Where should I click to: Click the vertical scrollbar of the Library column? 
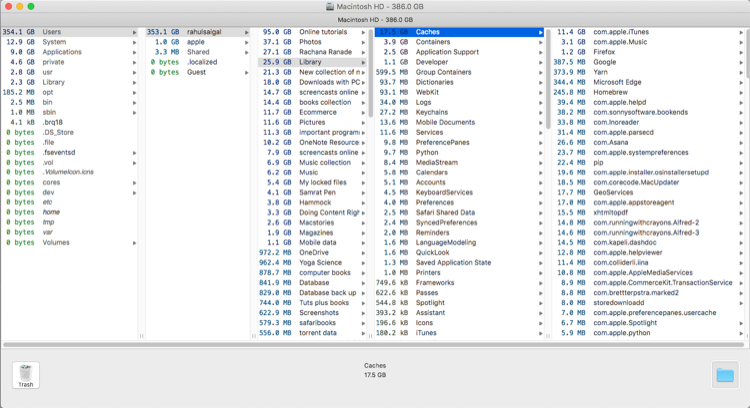tap(548, 79)
